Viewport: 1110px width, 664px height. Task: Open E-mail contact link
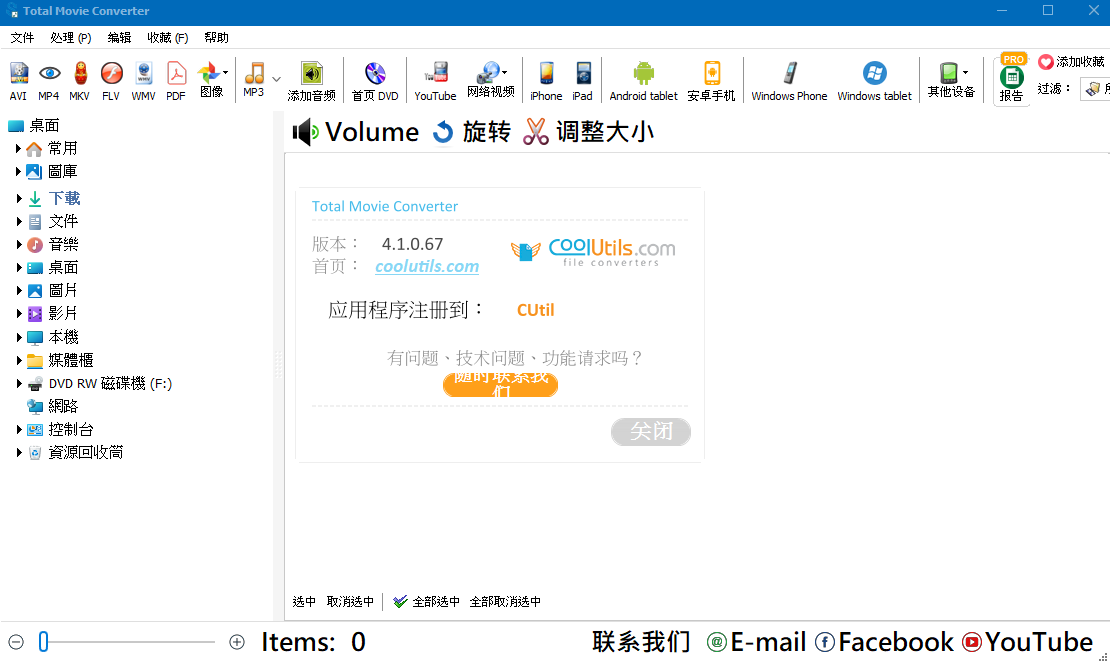click(757, 642)
